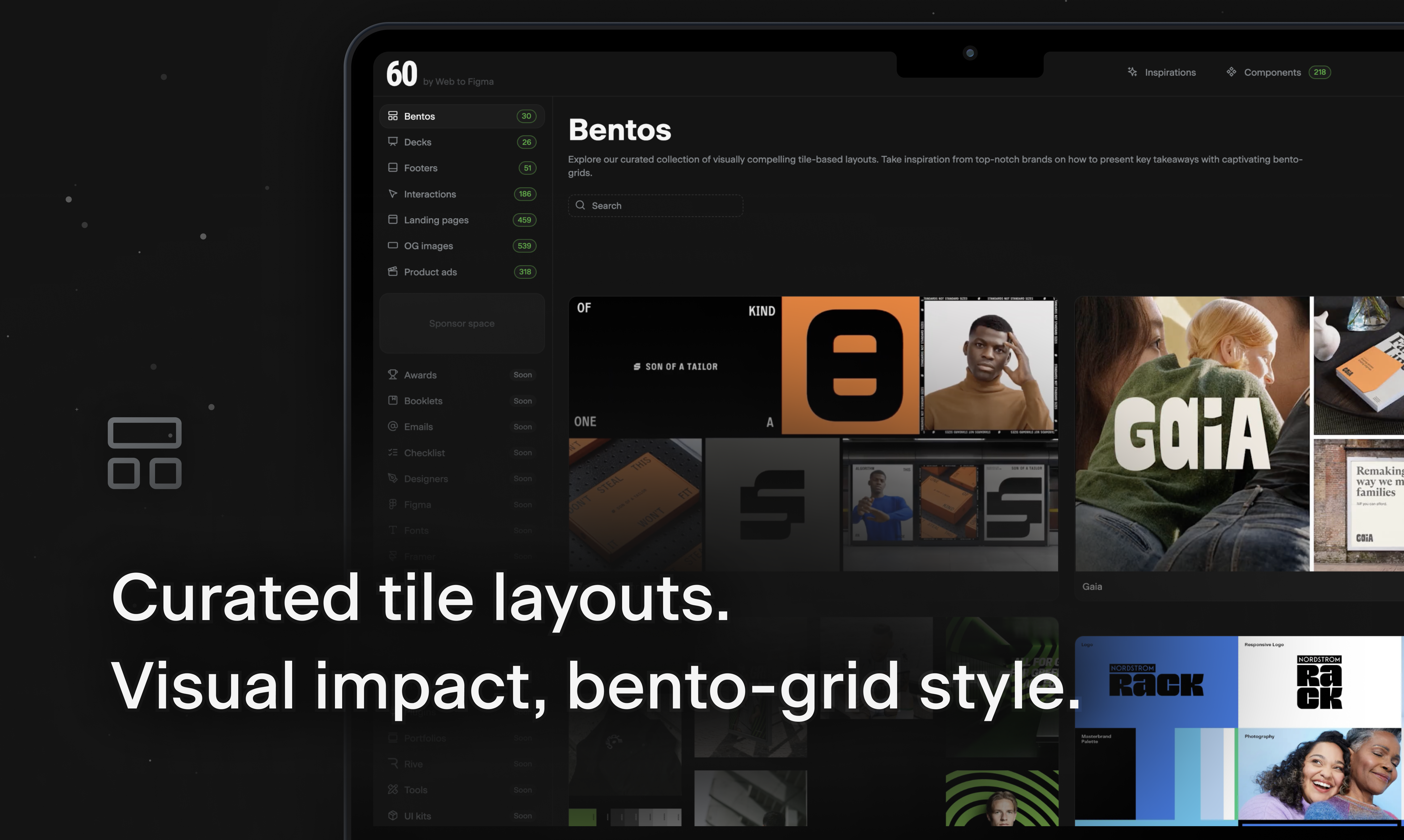Image resolution: width=1404 pixels, height=840 pixels.
Task: Click the OG images rectangle icon
Action: tap(392, 246)
